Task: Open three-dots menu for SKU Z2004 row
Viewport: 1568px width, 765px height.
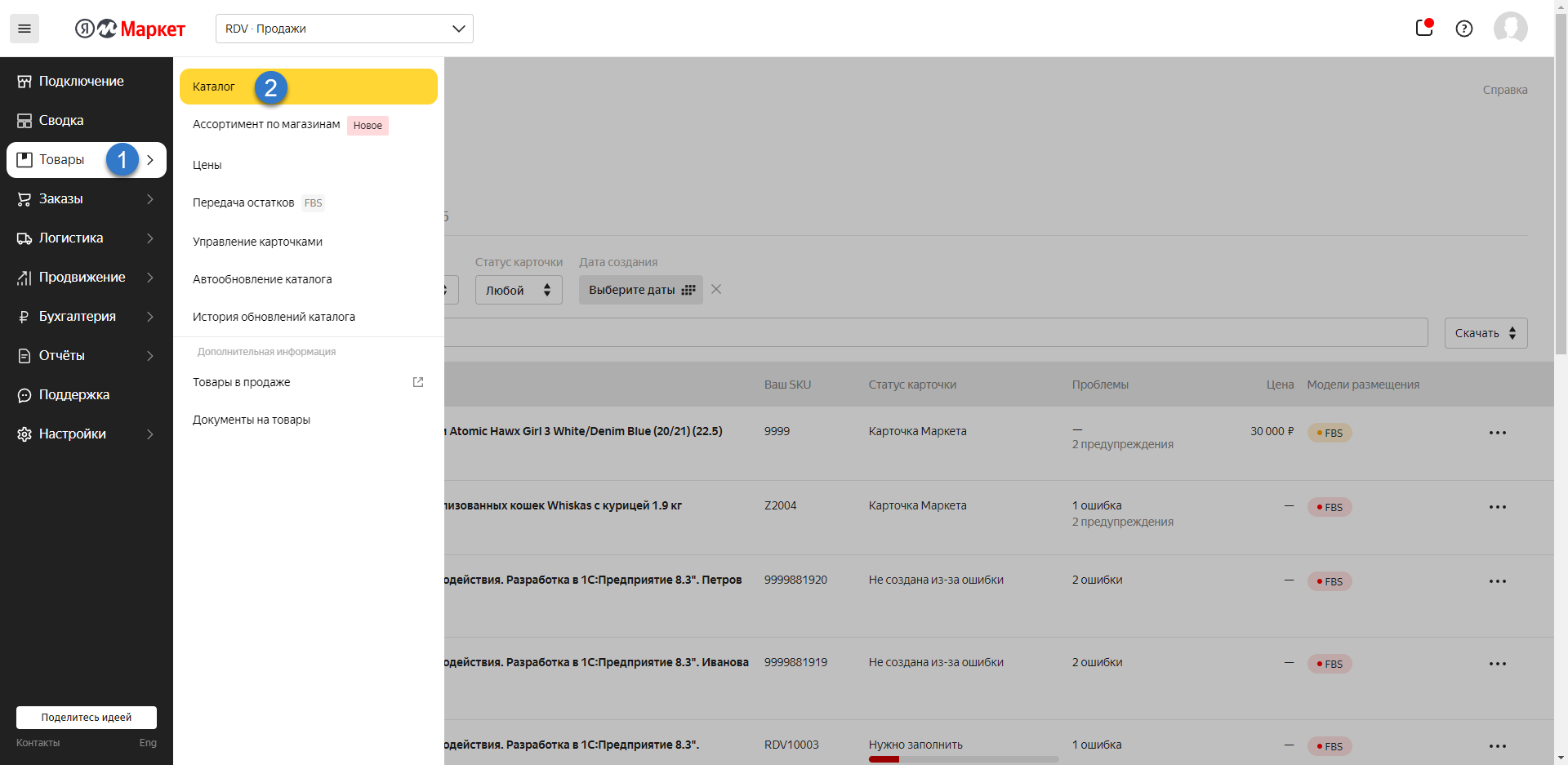Action: pos(1497,507)
